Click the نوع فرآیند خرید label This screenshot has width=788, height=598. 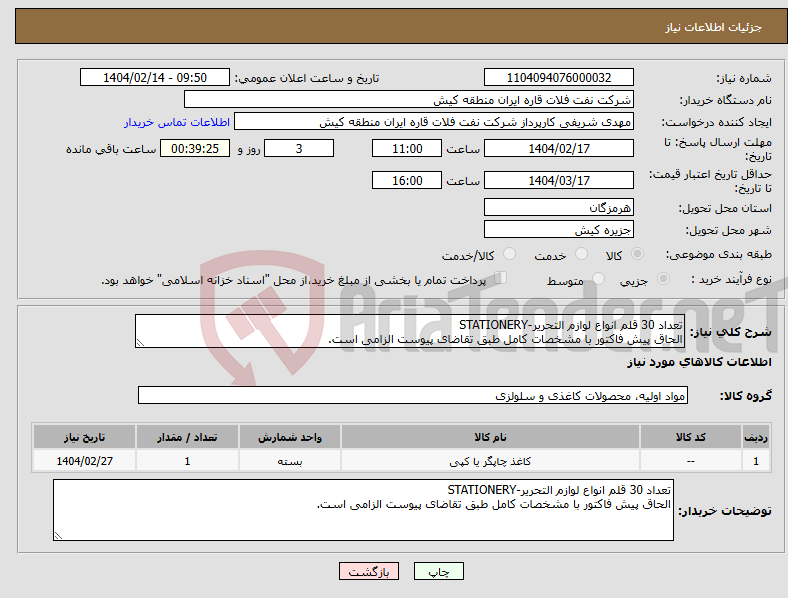(x=731, y=278)
